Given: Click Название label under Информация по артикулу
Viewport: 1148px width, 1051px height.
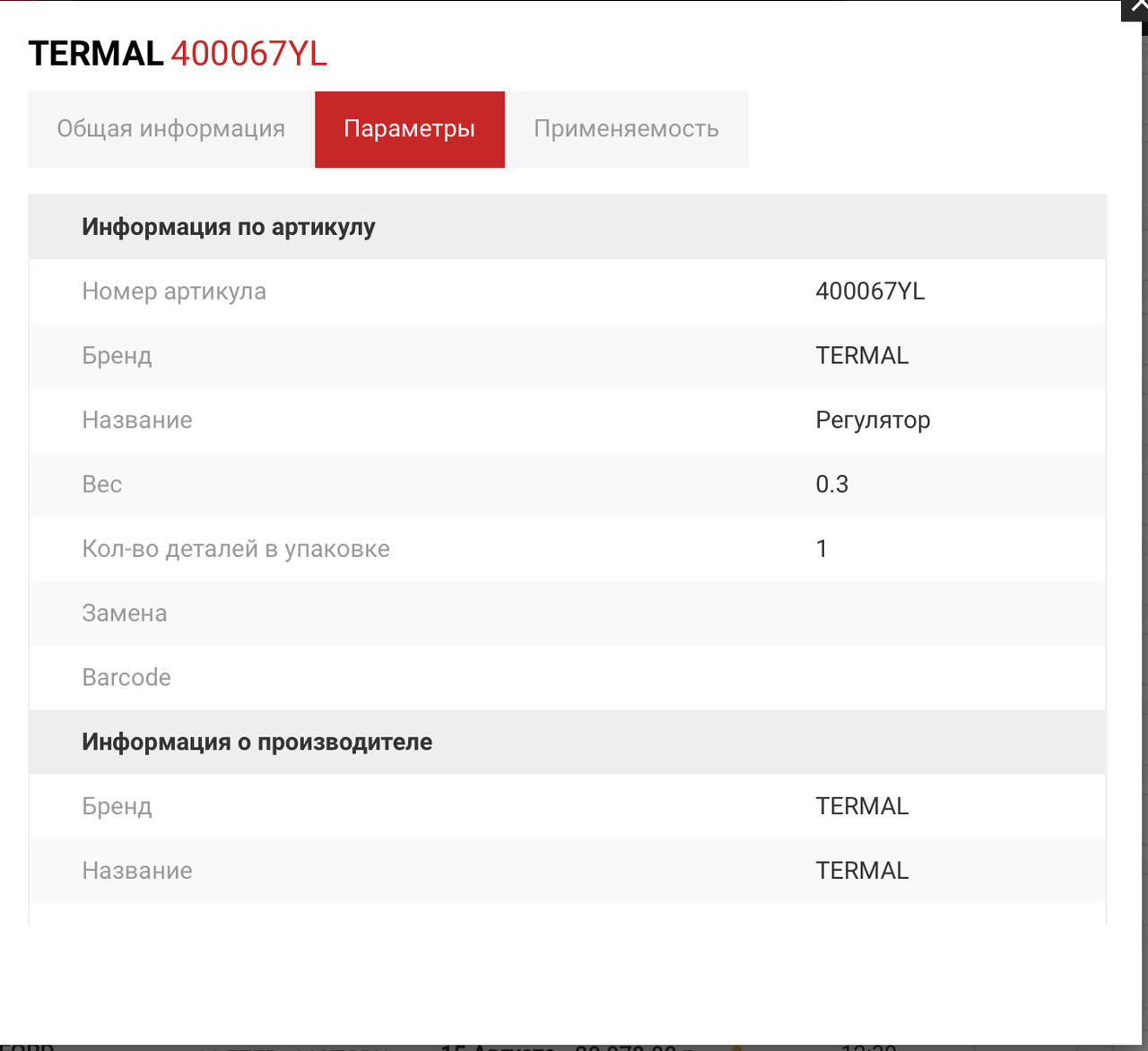Looking at the screenshot, I should pyautogui.click(x=137, y=421).
